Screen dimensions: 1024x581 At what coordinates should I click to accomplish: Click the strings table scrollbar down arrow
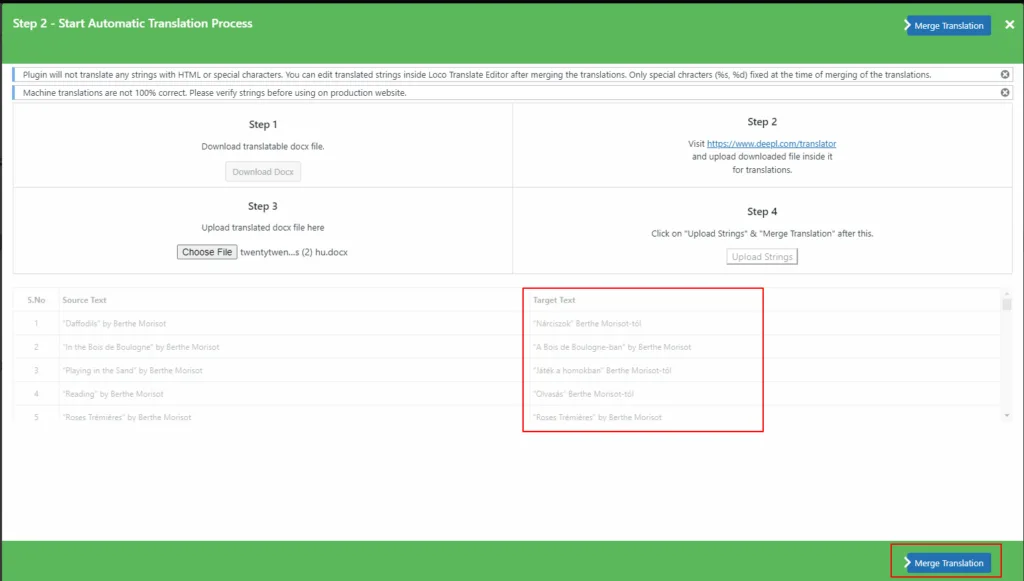[x=1007, y=415]
